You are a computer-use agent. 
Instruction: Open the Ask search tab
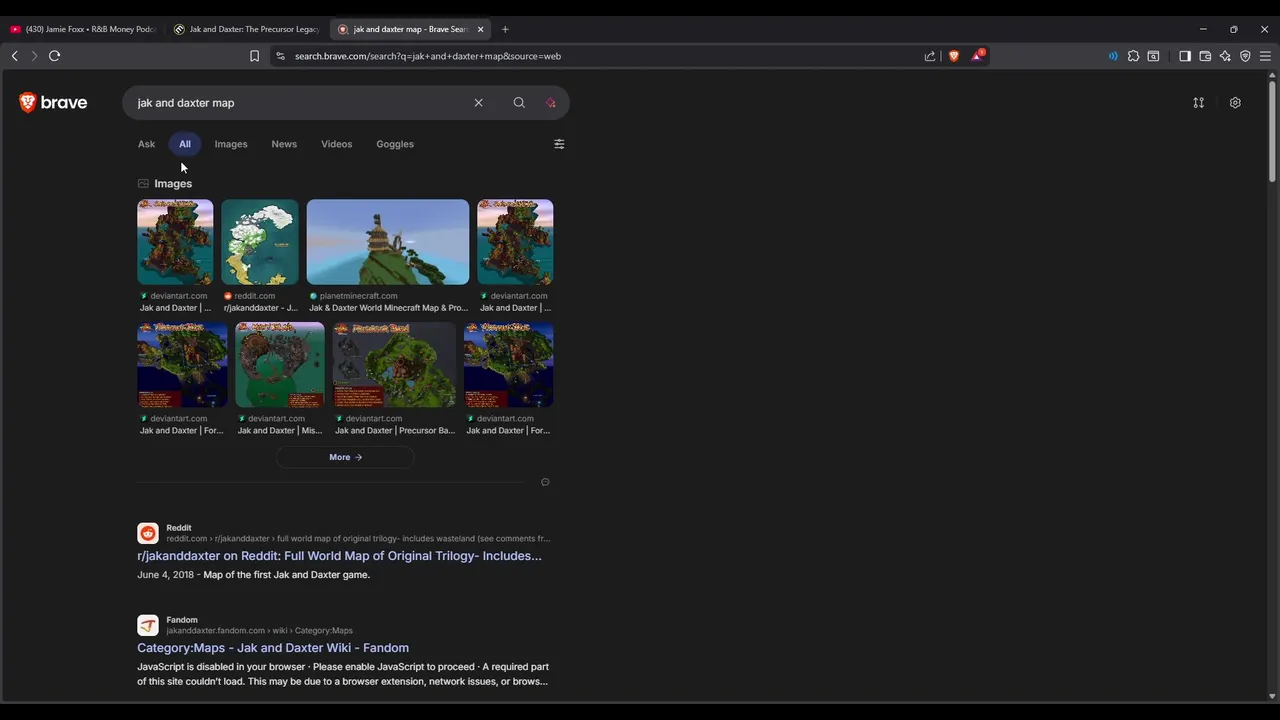pos(146,144)
